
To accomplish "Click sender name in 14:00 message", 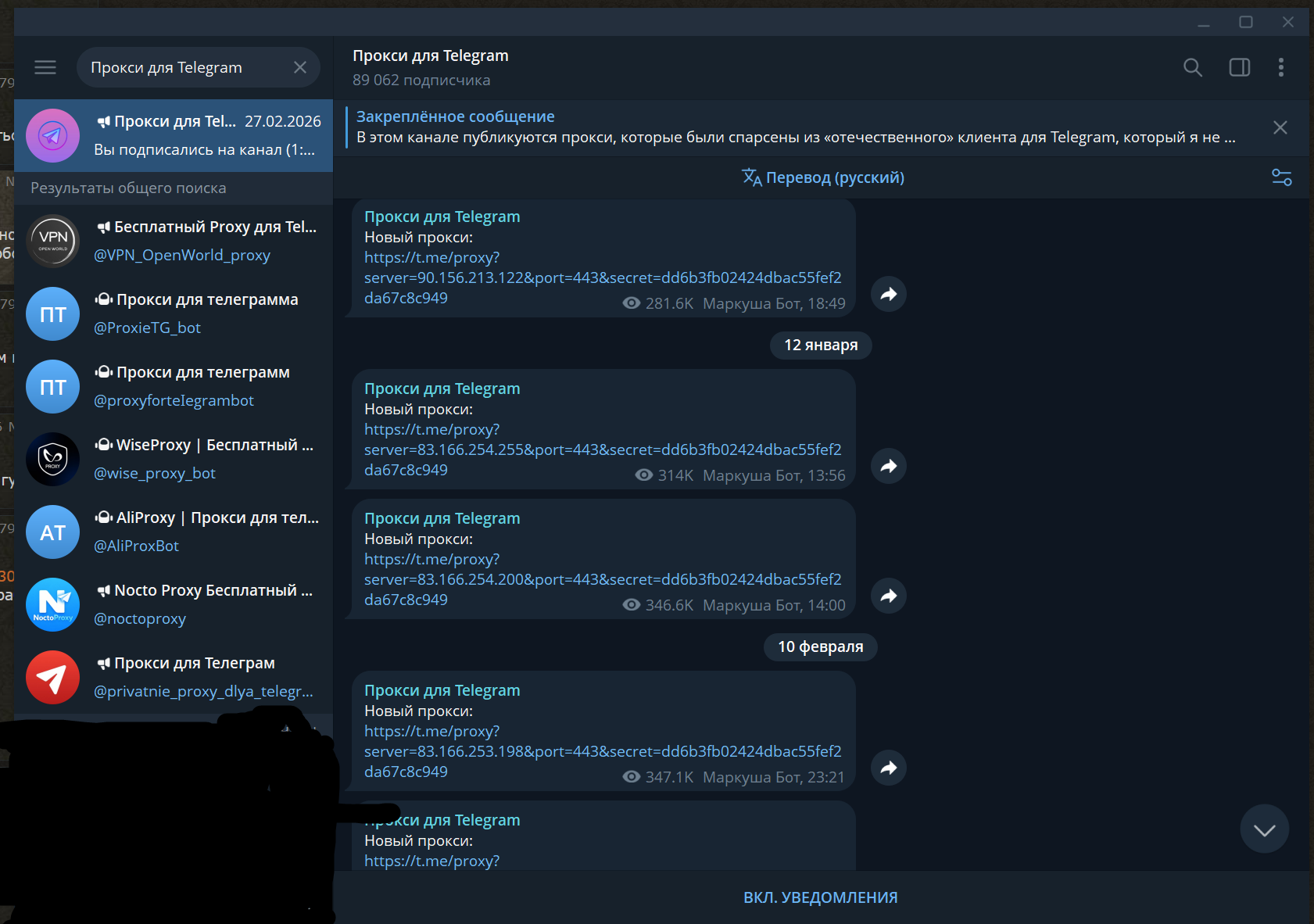I will click(442, 518).
